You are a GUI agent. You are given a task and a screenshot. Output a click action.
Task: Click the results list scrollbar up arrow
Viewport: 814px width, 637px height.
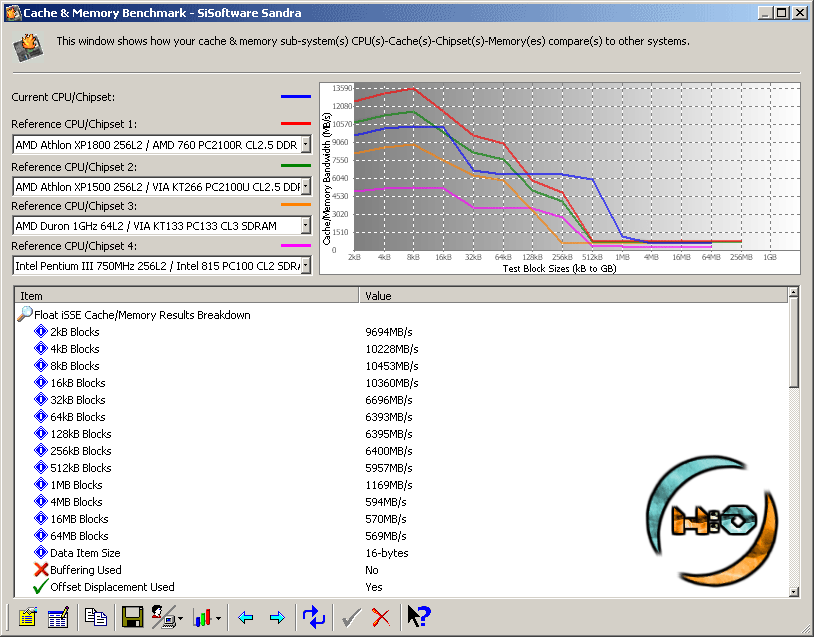[x=793, y=293]
